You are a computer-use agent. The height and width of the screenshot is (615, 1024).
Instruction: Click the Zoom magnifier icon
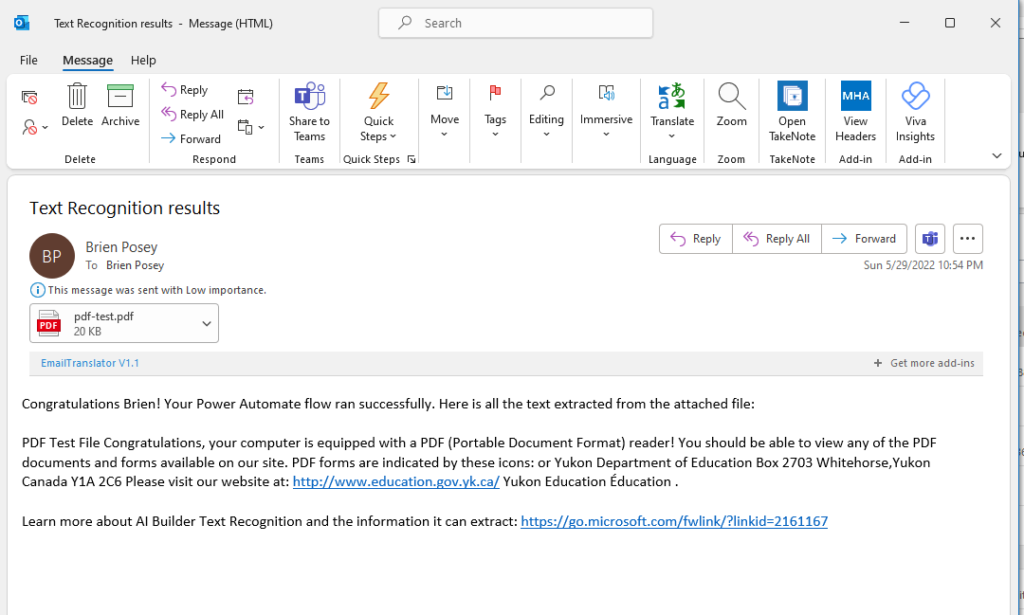(731, 96)
